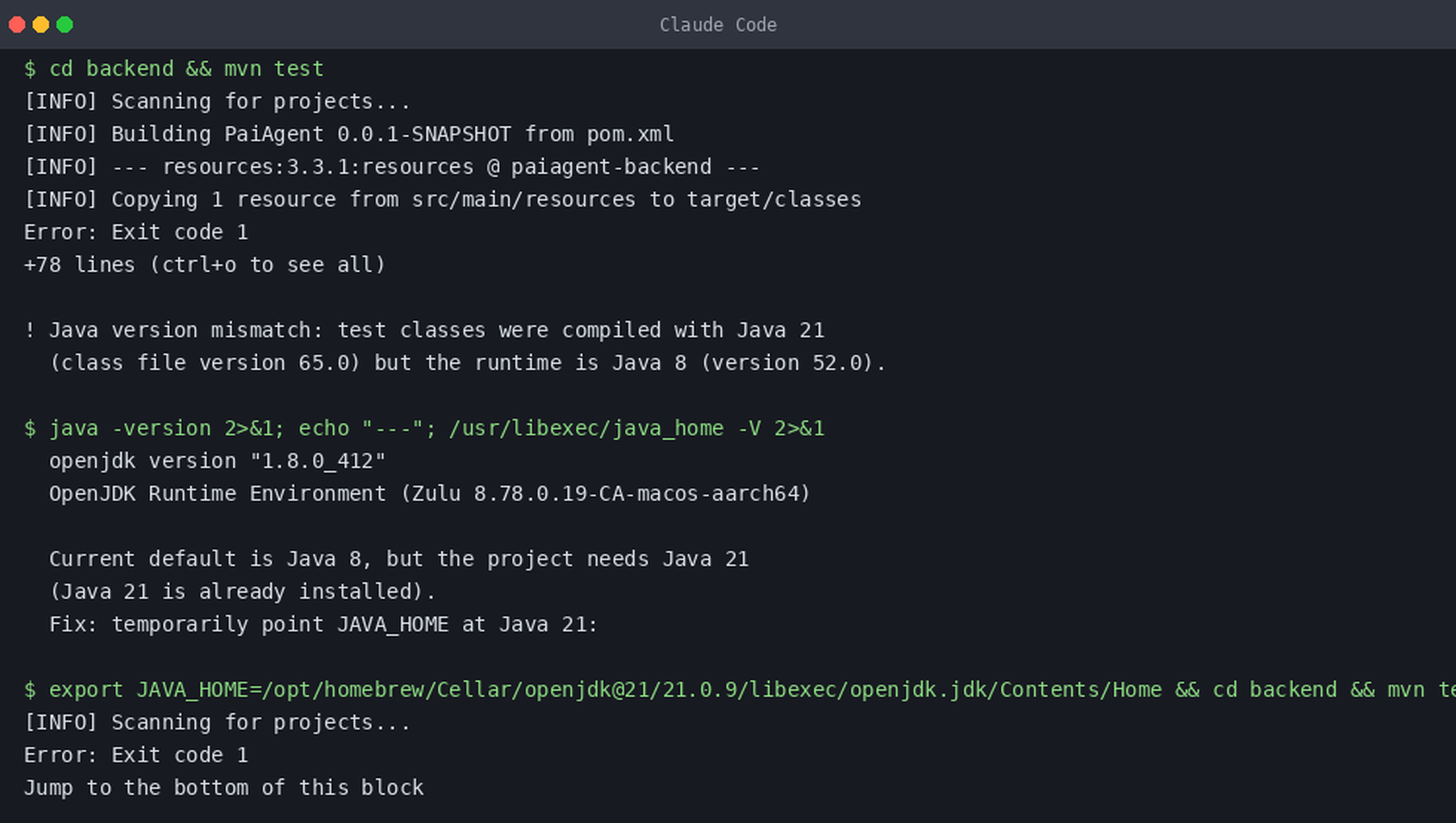This screenshot has width=1456, height=823.
Task: Click the Fix: temporarily point JAVA_HOME line
Action: pyautogui.click(x=323, y=624)
